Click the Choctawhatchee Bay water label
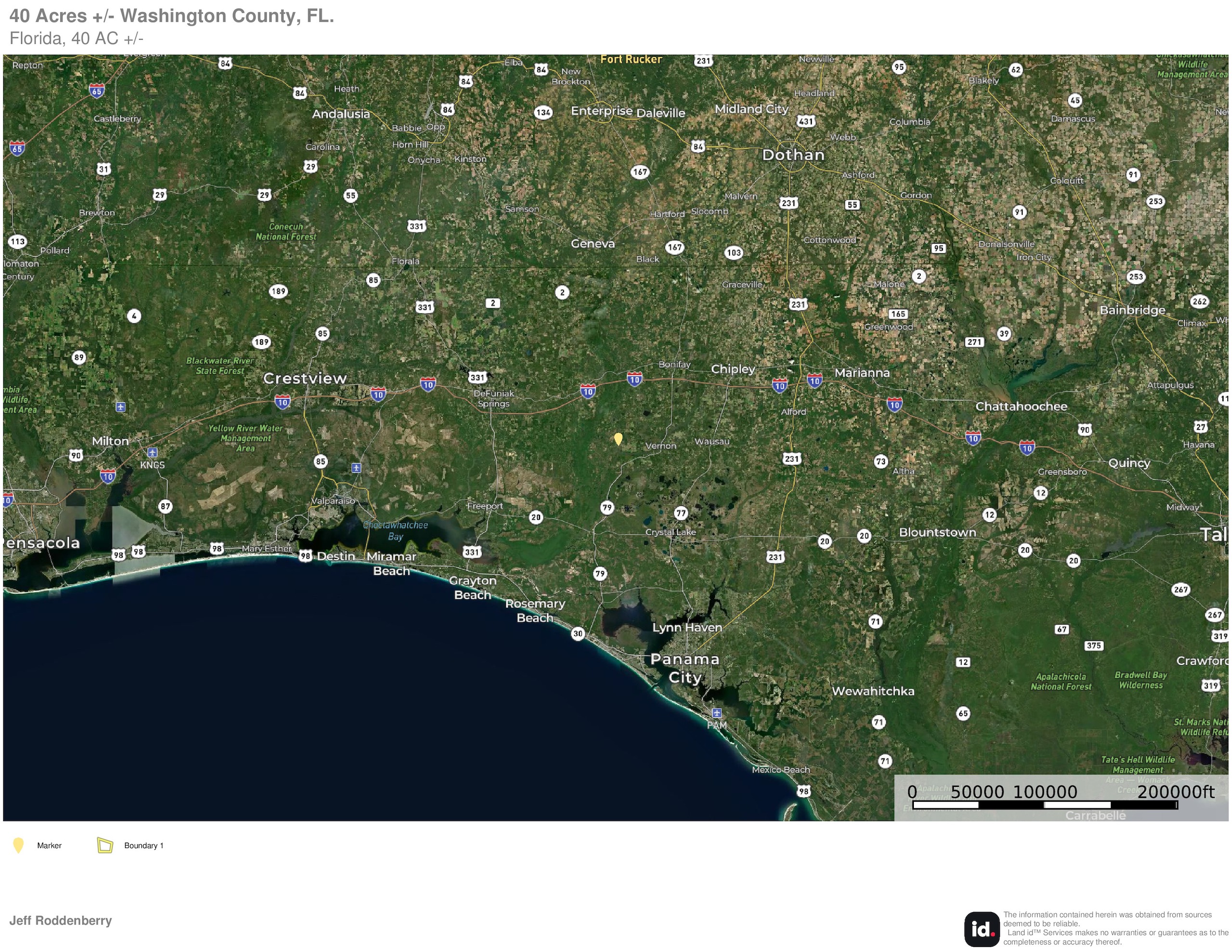The width and height of the screenshot is (1232, 952). (x=396, y=530)
